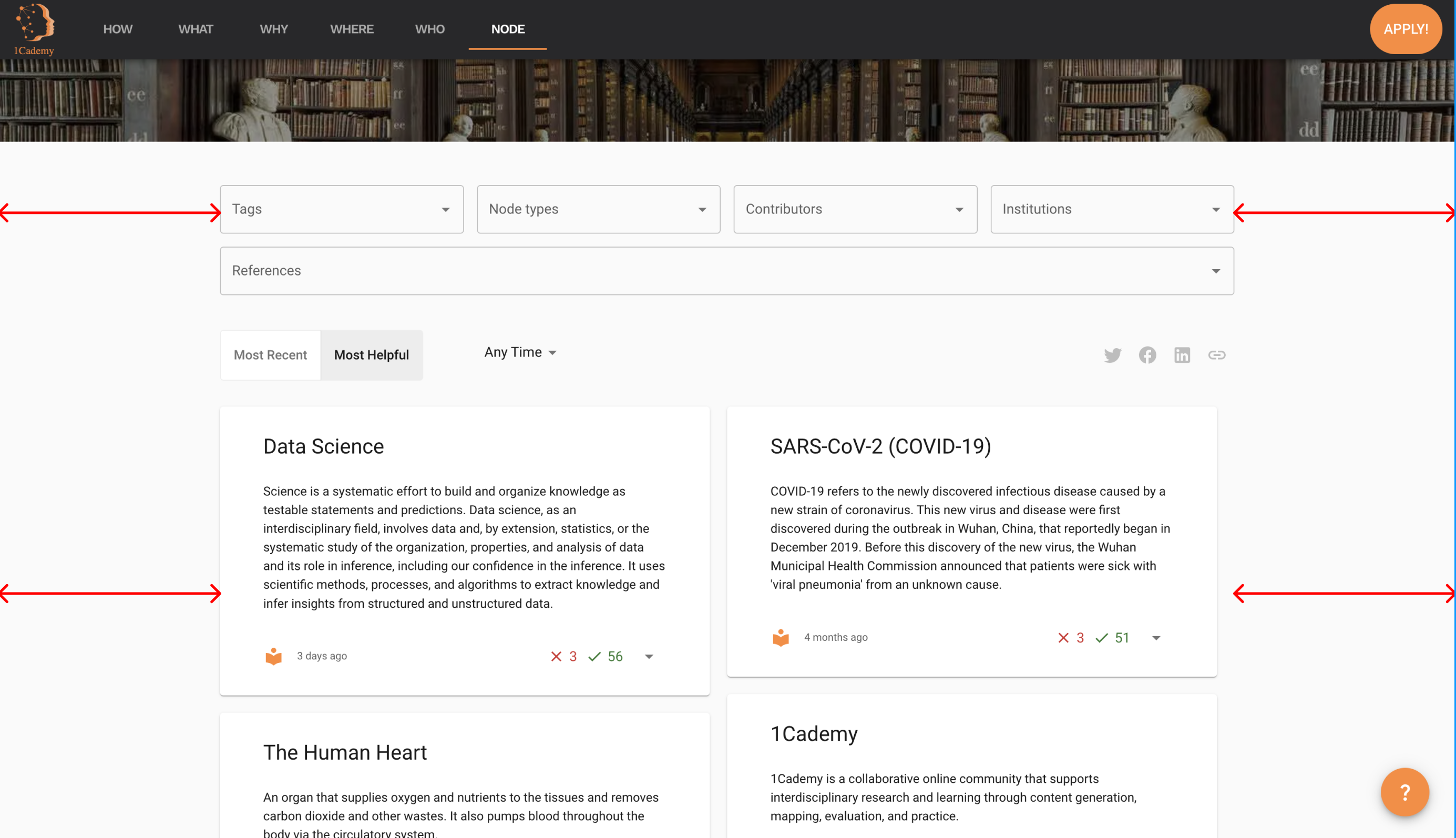Image resolution: width=1456 pixels, height=838 pixels.
Task: Click red X downvote on Data Science card
Action: click(556, 657)
